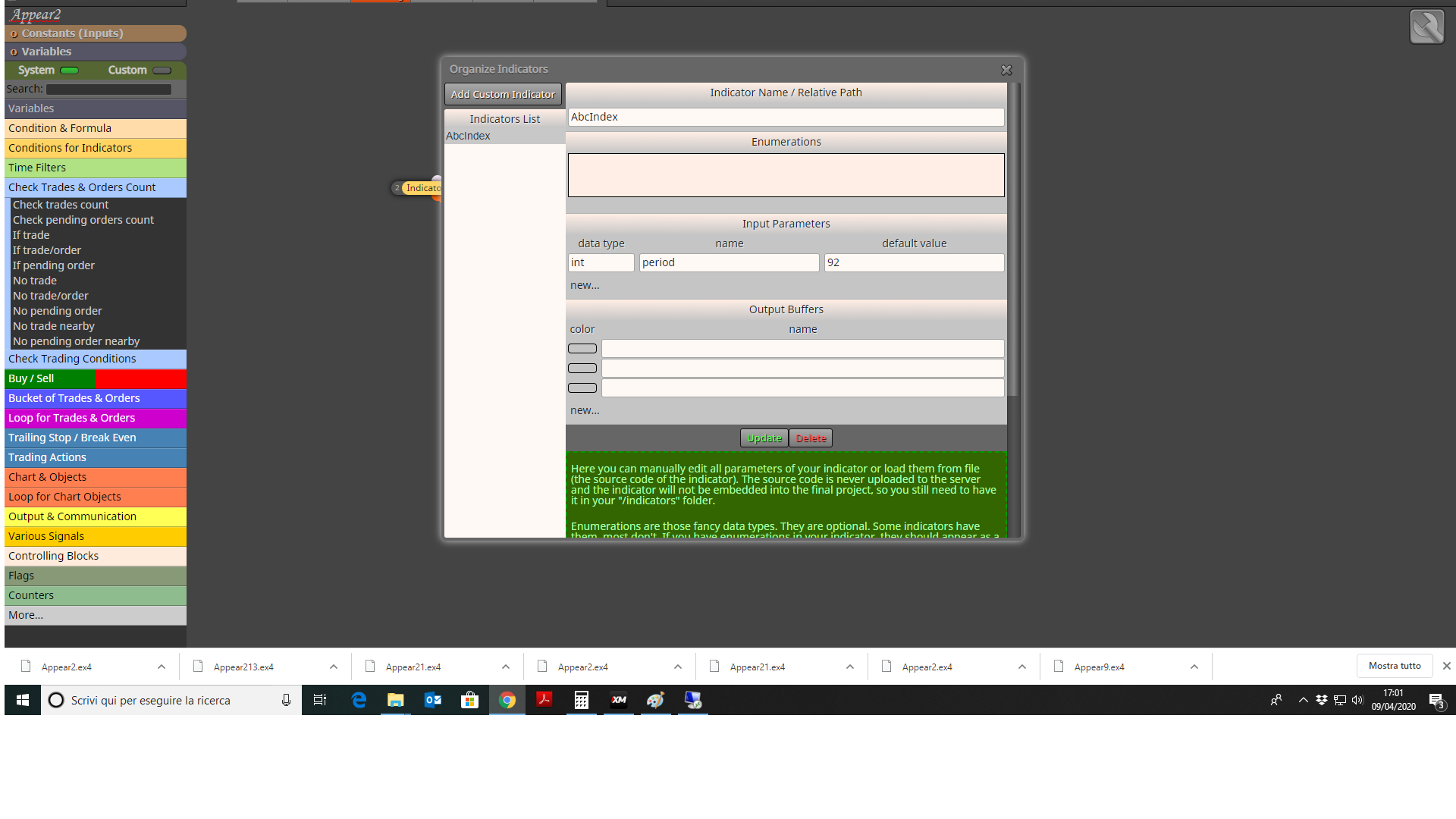
Task: Open options chevron for Appear9.ex4 download
Action: tap(1194, 667)
